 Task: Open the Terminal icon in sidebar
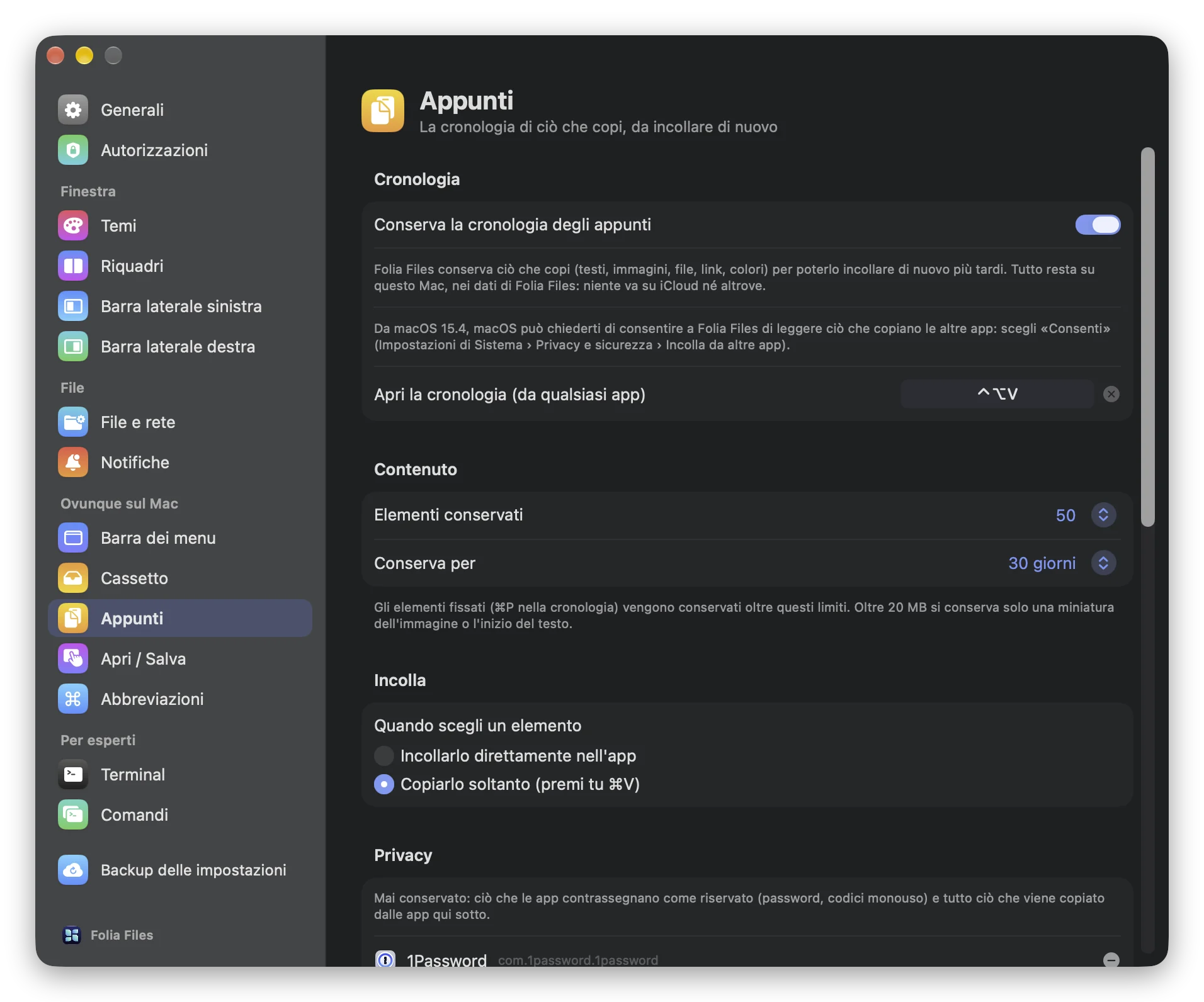73,775
